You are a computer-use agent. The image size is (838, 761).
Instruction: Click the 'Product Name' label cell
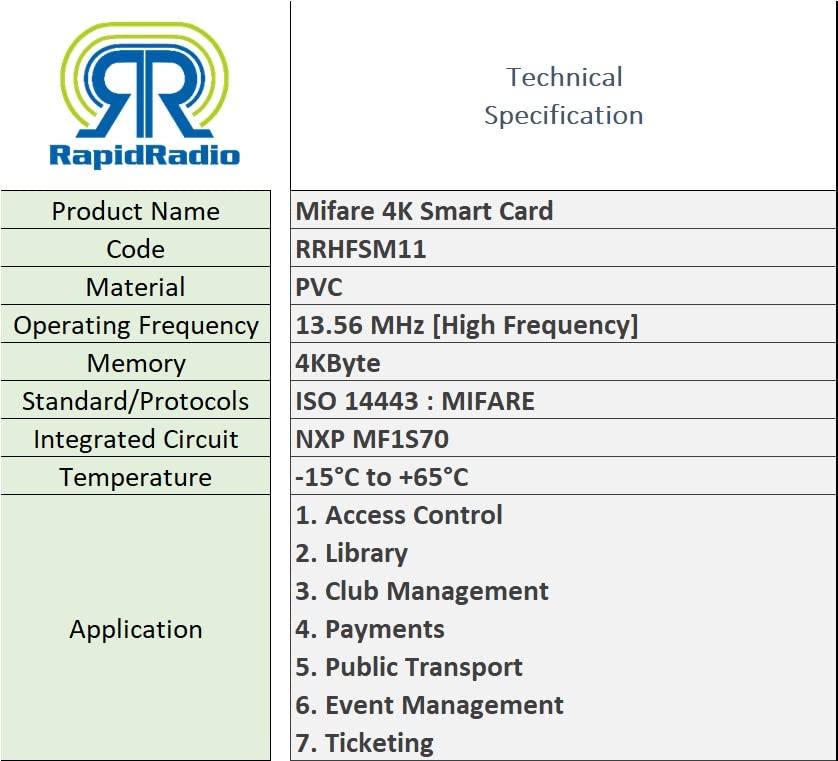136,210
